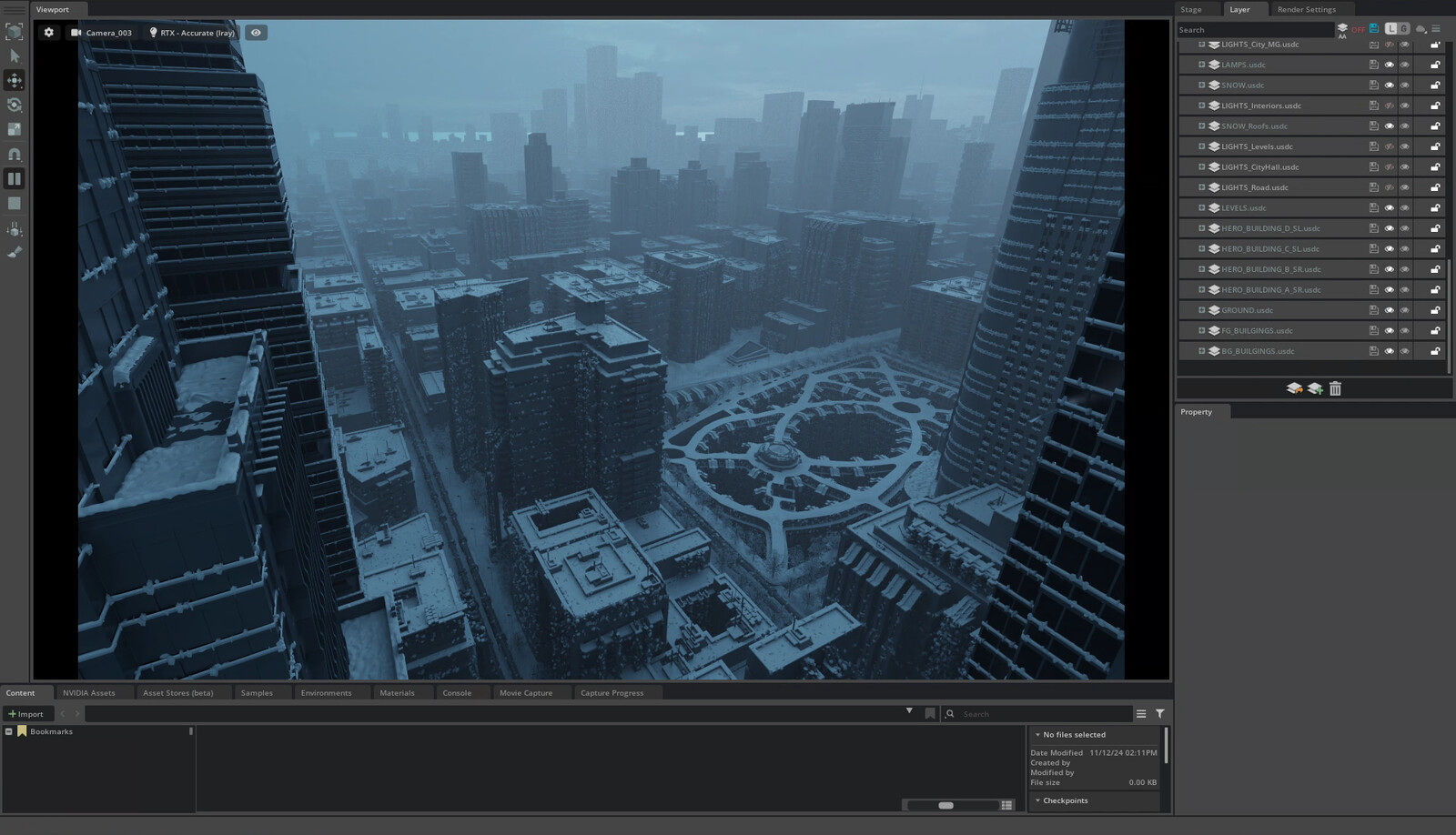The width and height of the screenshot is (1456, 835).
Task: Click the Content browser filter icon
Action: click(x=1160, y=714)
